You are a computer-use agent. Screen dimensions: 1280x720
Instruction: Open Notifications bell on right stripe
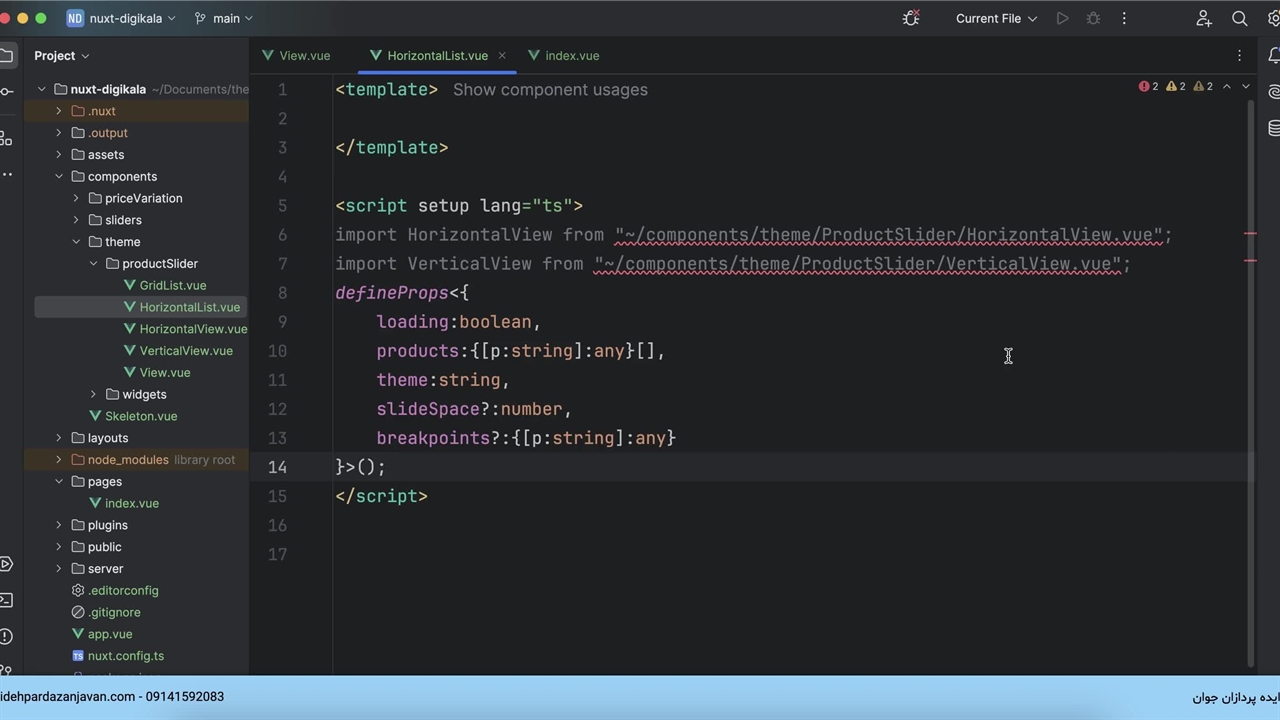tap(1274, 56)
